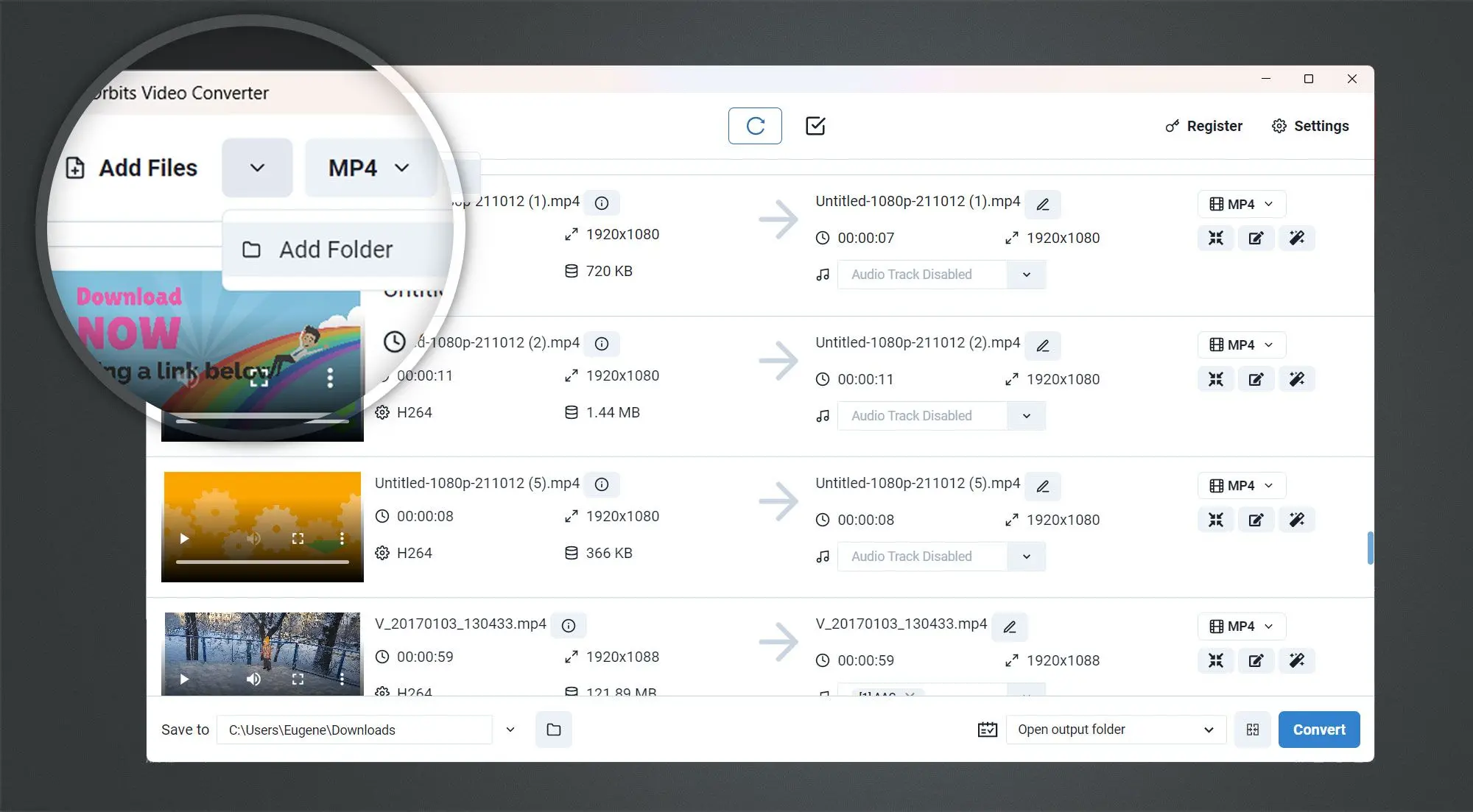Expand Audio Track Disabled dropdown for first video
This screenshot has height=812, width=1473.
[1024, 274]
